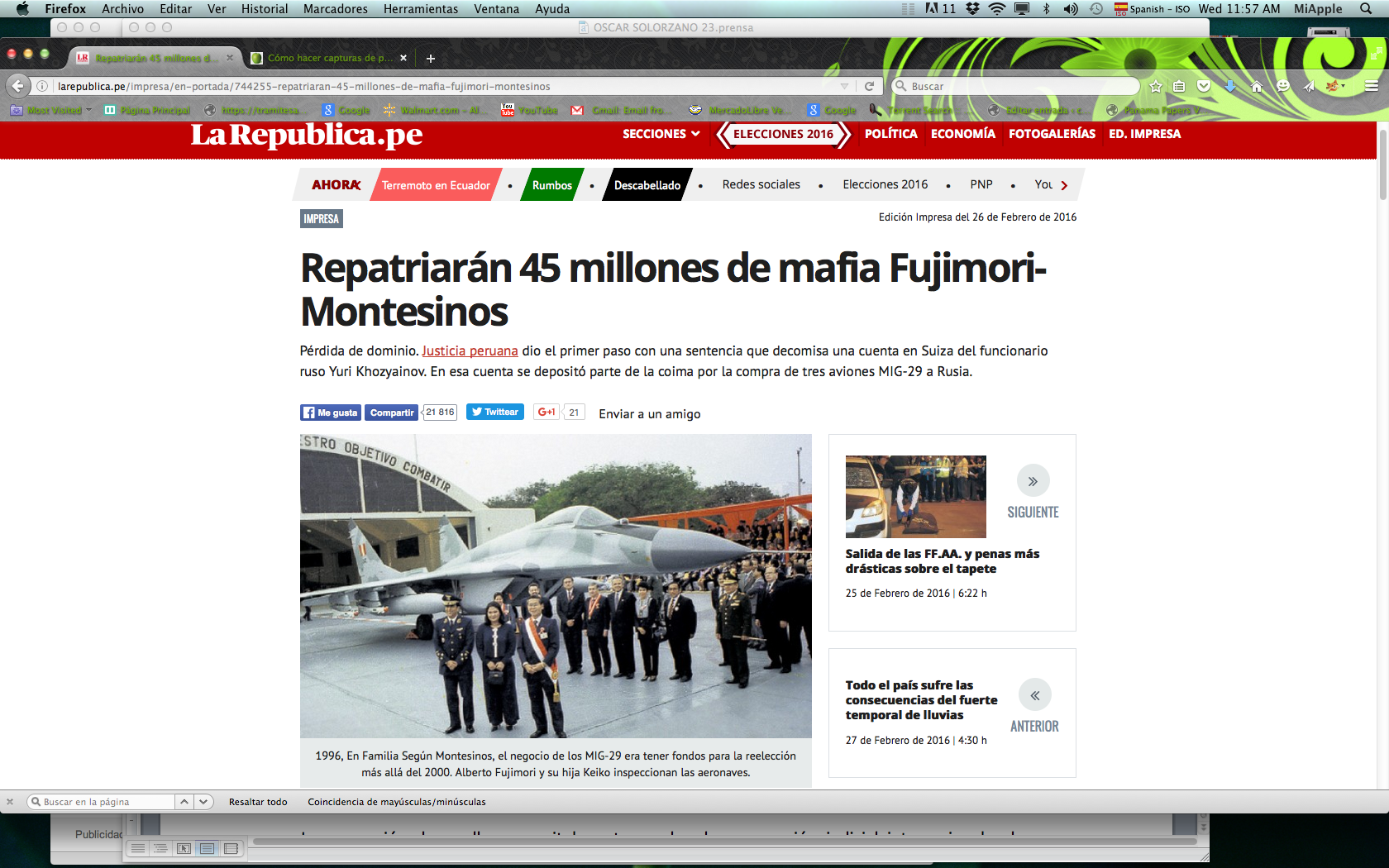Click the back arrow navigation button

18,86
